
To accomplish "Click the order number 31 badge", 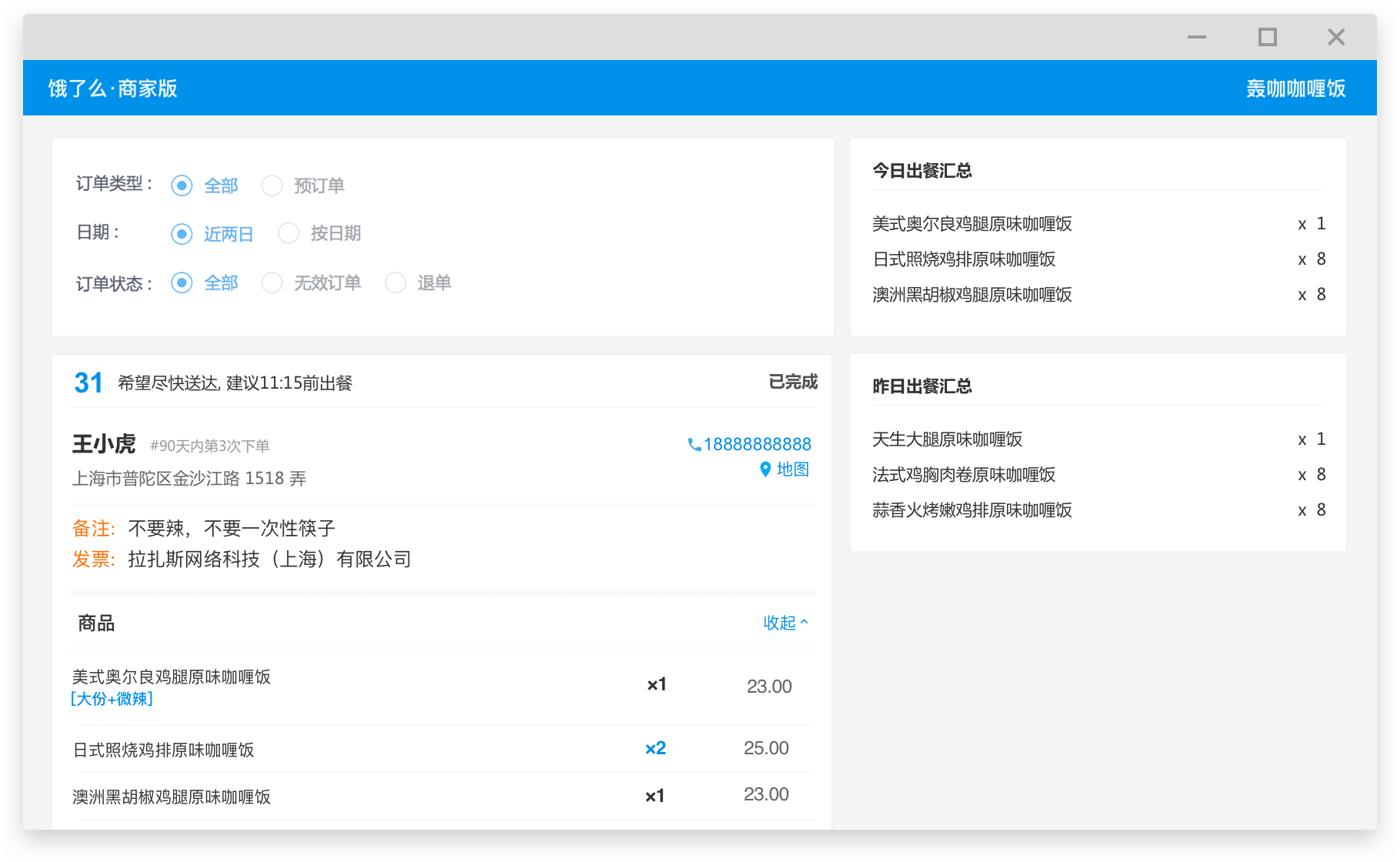I will click(x=88, y=383).
